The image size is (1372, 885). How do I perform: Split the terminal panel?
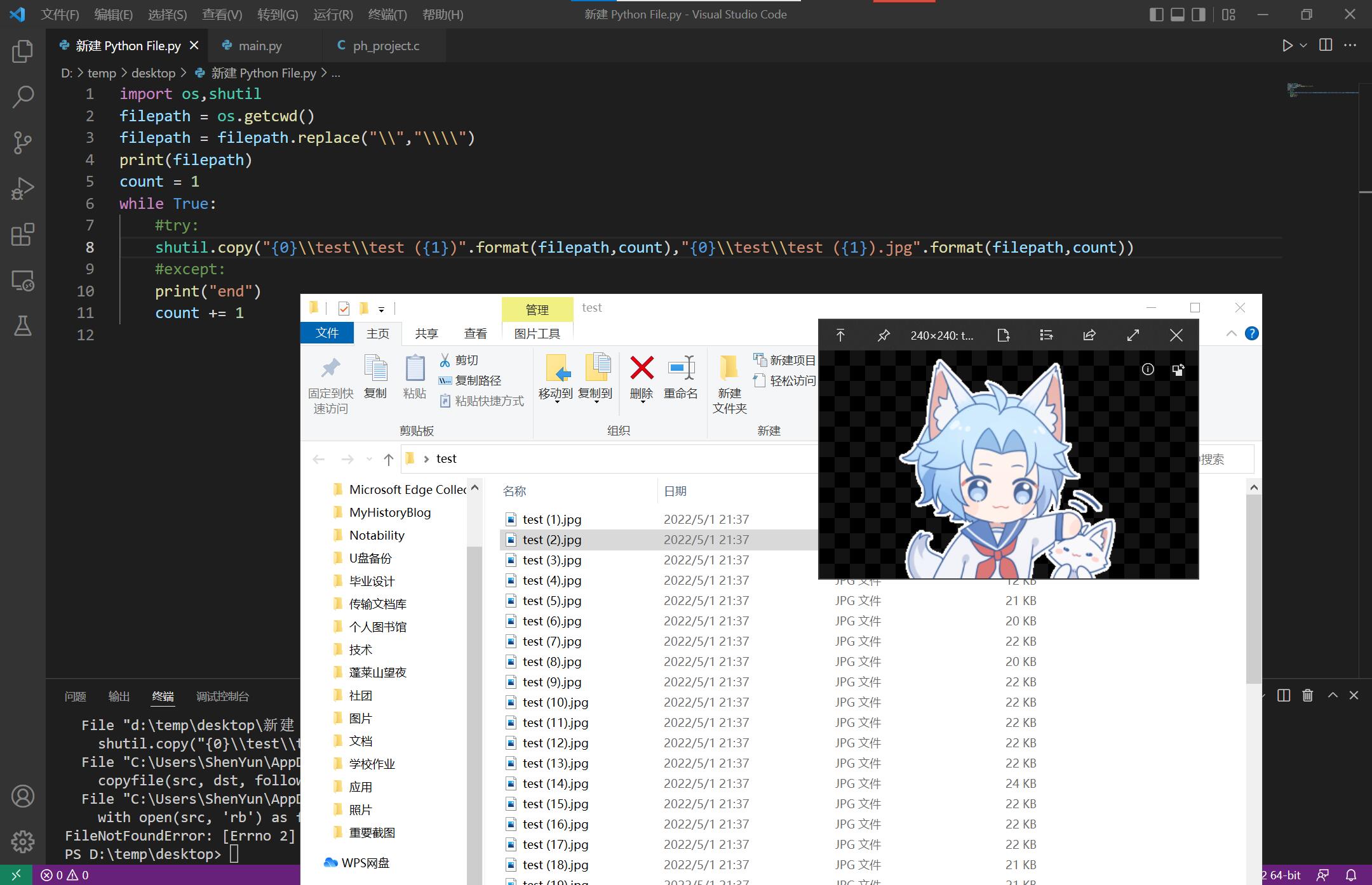(x=1284, y=695)
